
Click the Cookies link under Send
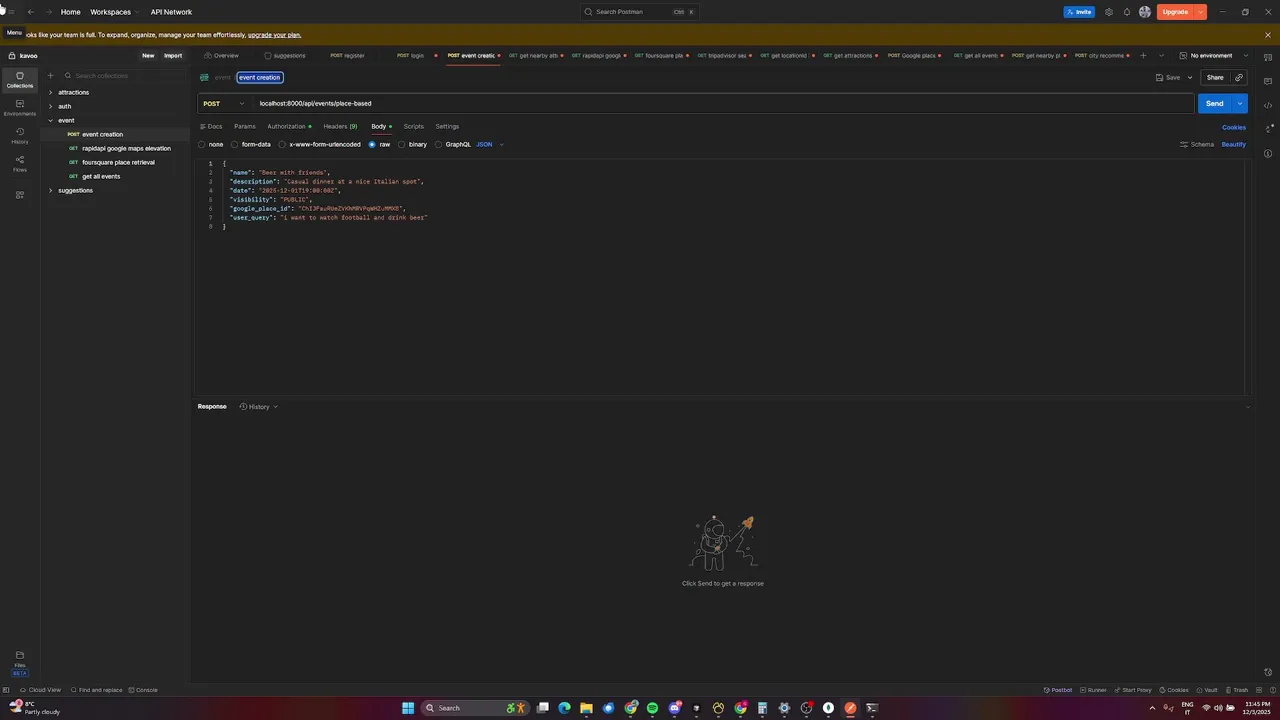pyautogui.click(x=1234, y=127)
